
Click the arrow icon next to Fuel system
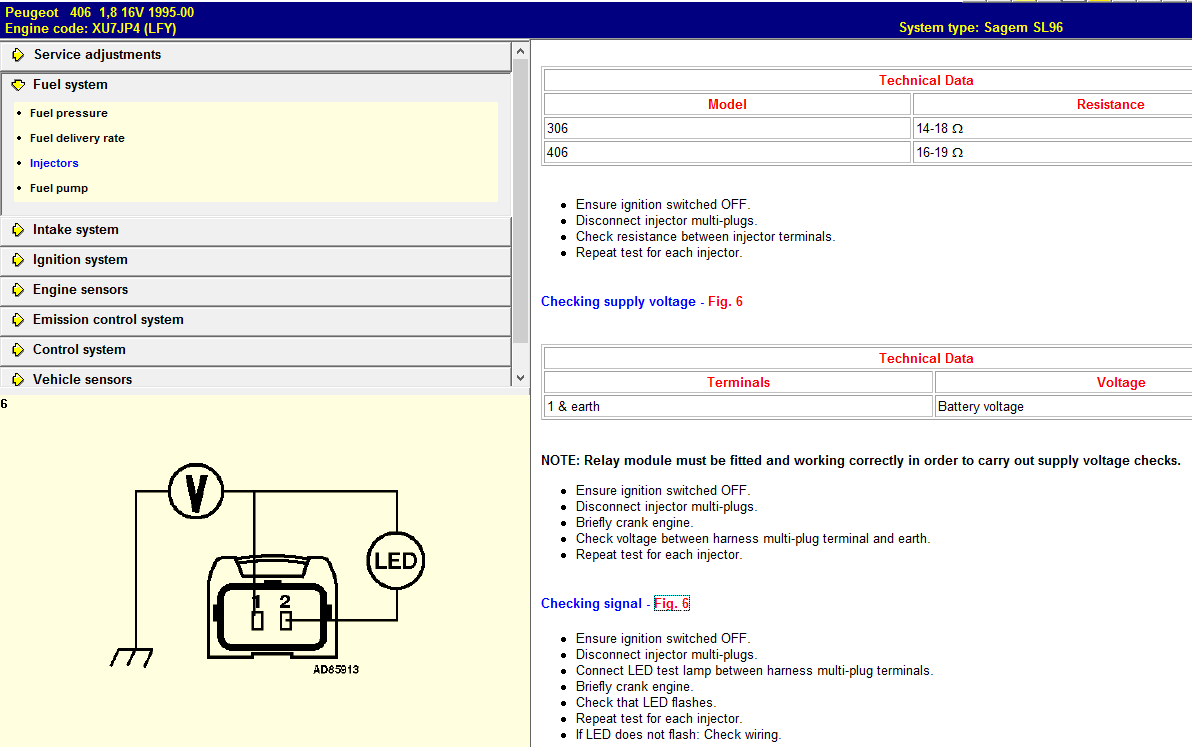(18, 85)
